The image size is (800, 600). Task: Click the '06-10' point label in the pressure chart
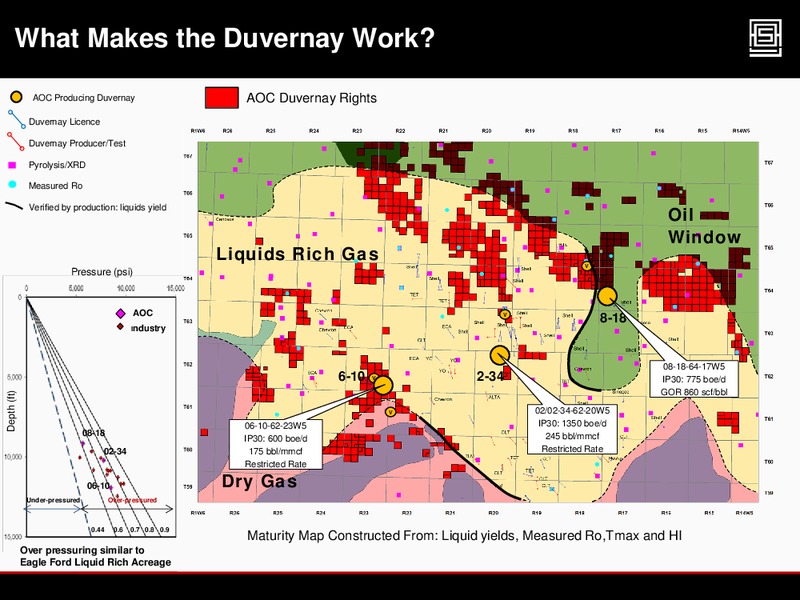[x=98, y=486]
